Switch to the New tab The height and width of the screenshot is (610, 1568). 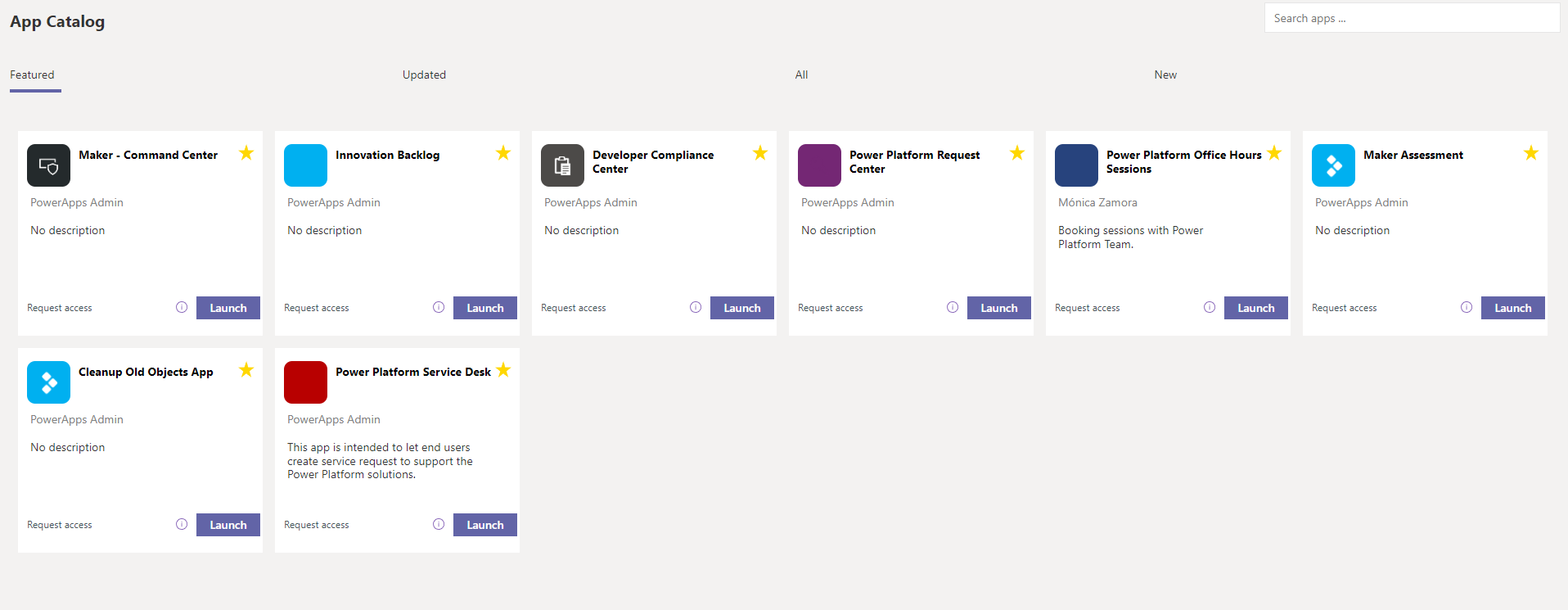point(1165,75)
